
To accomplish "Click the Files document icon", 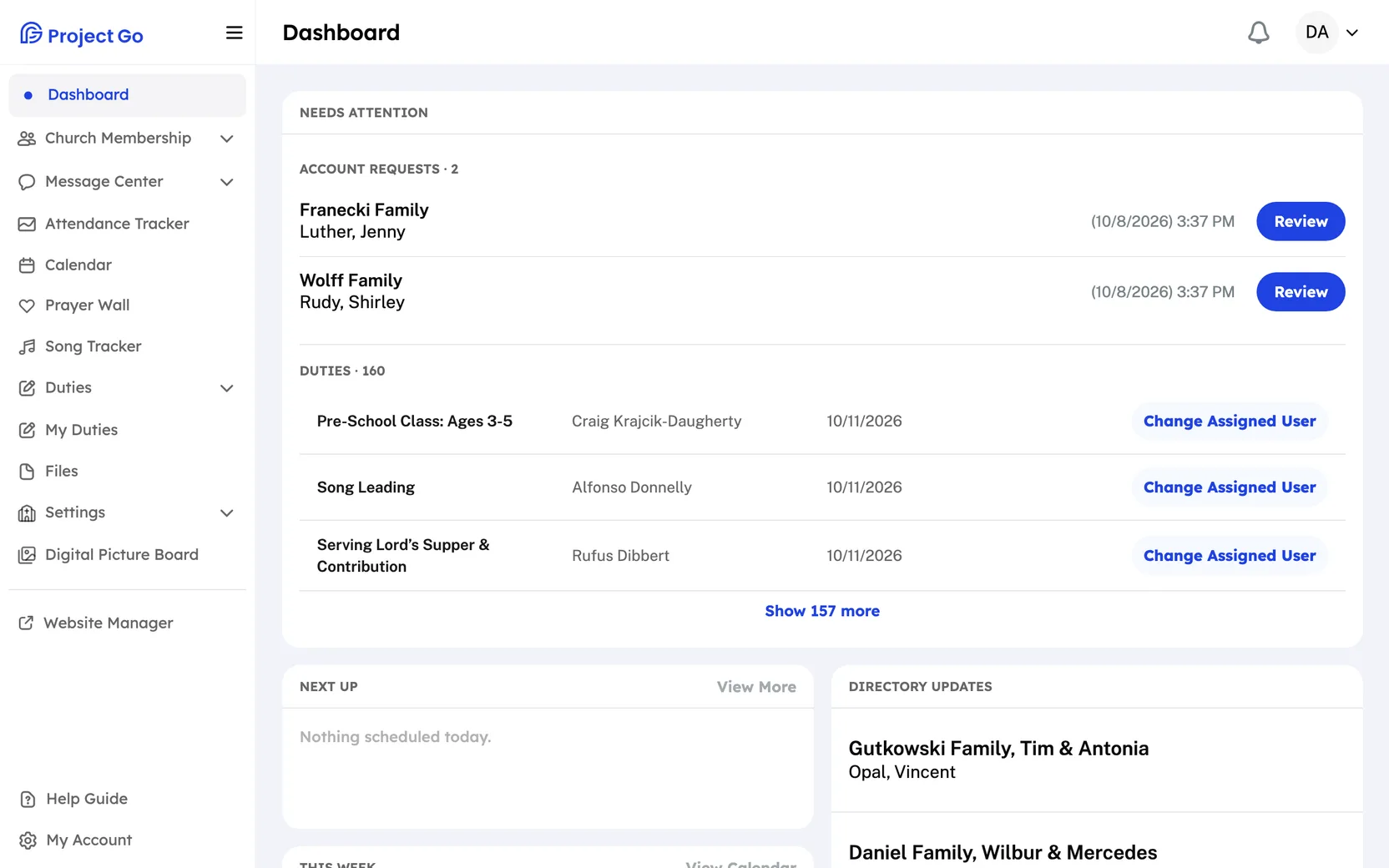I will pos(27,472).
